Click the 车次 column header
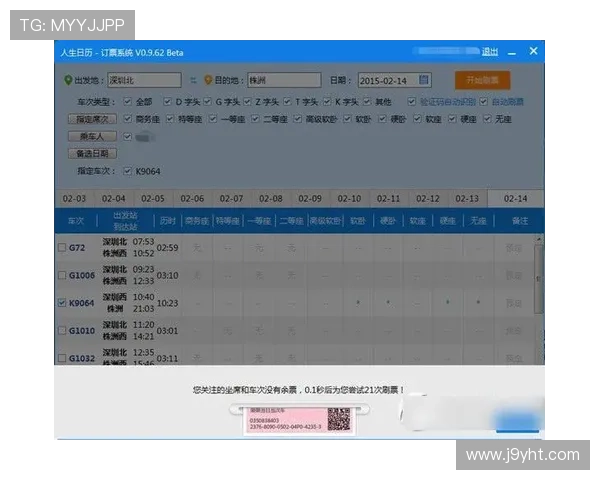Screen dimensions: 600x480 tap(76, 221)
